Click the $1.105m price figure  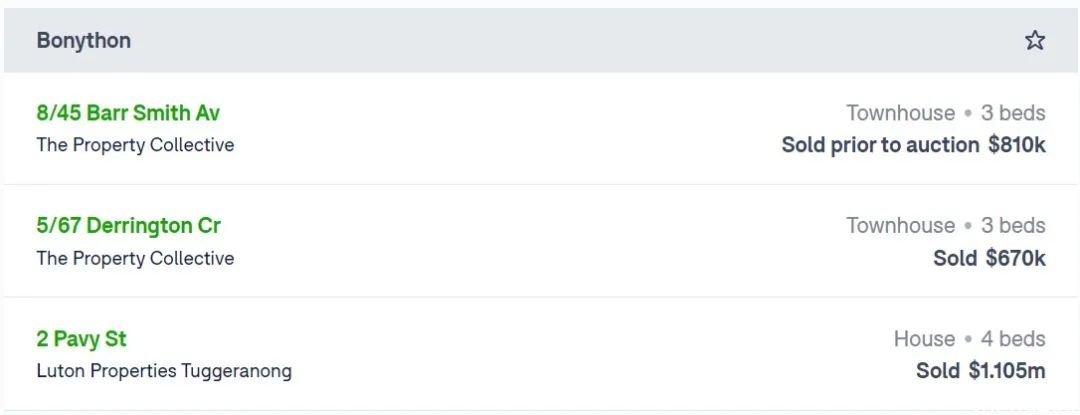point(1007,372)
